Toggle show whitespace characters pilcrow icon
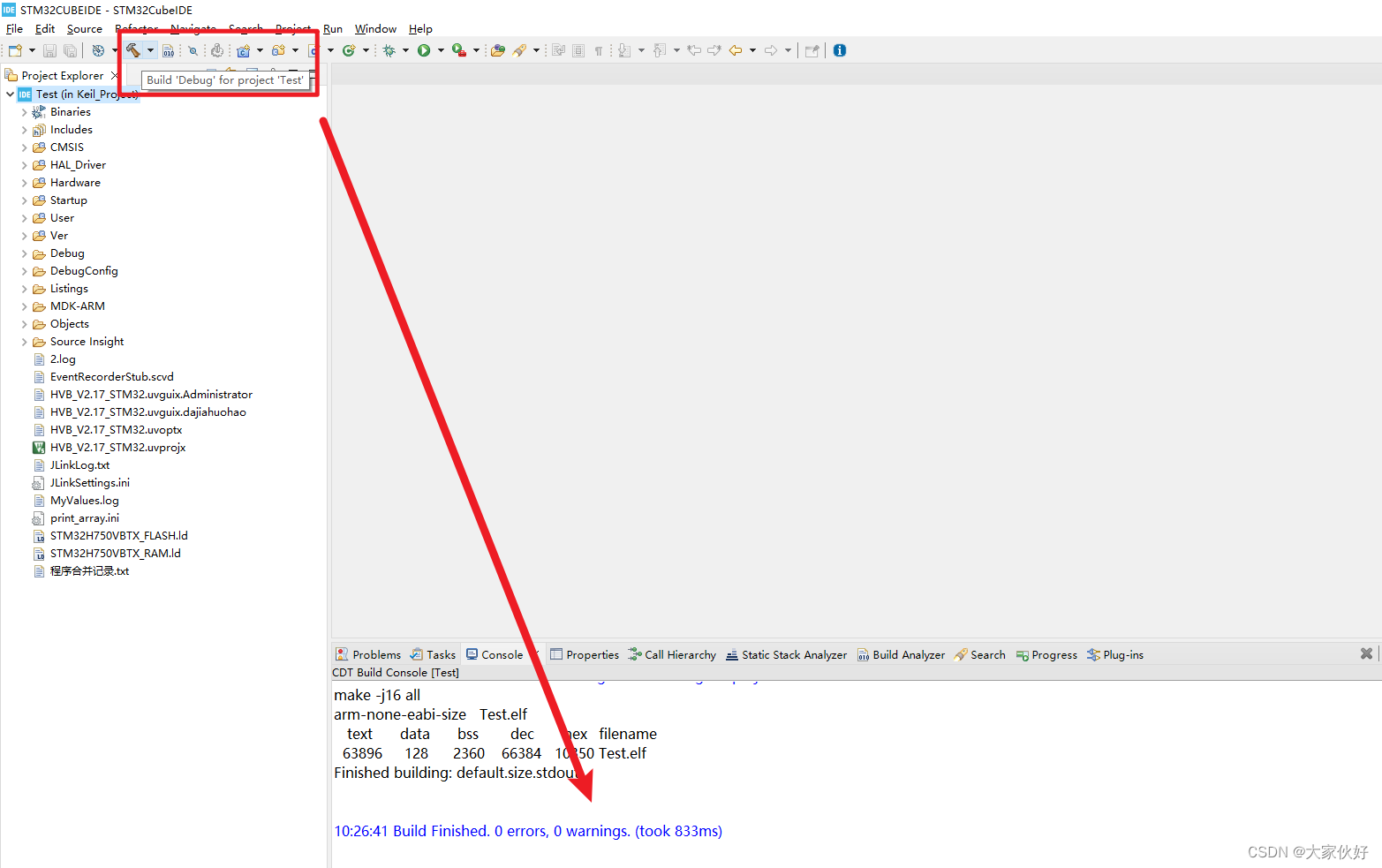The height and width of the screenshot is (868, 1382). (599, 50)
